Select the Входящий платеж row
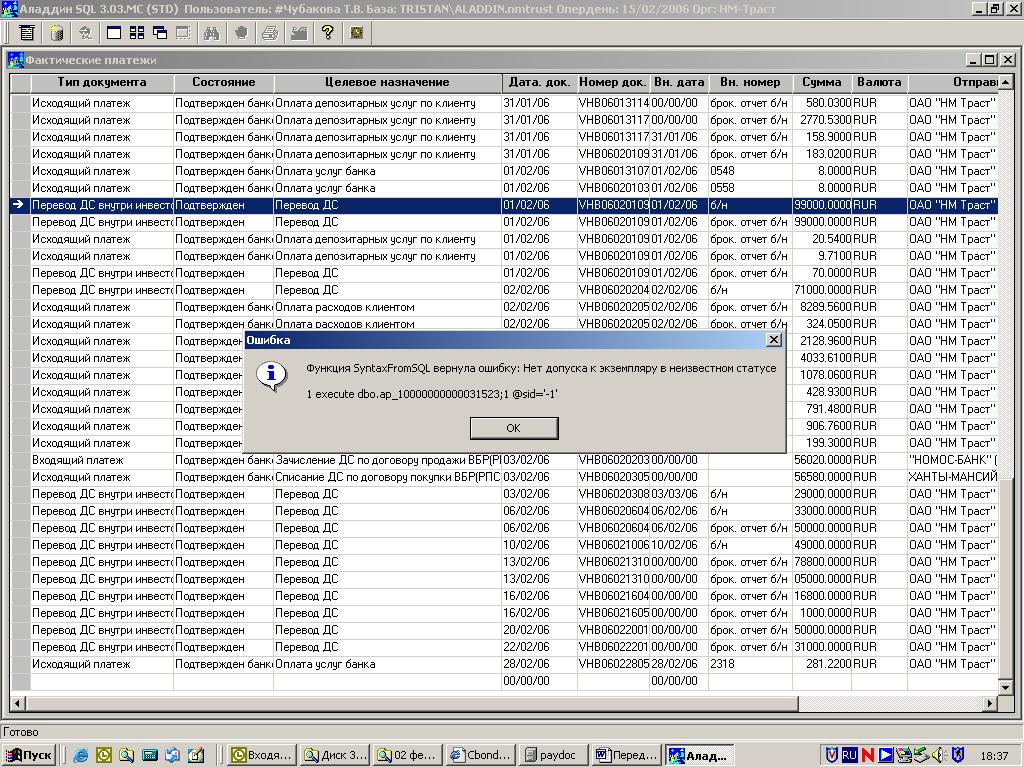Viewport: 1024px width, 768px height. pos(504,460)
